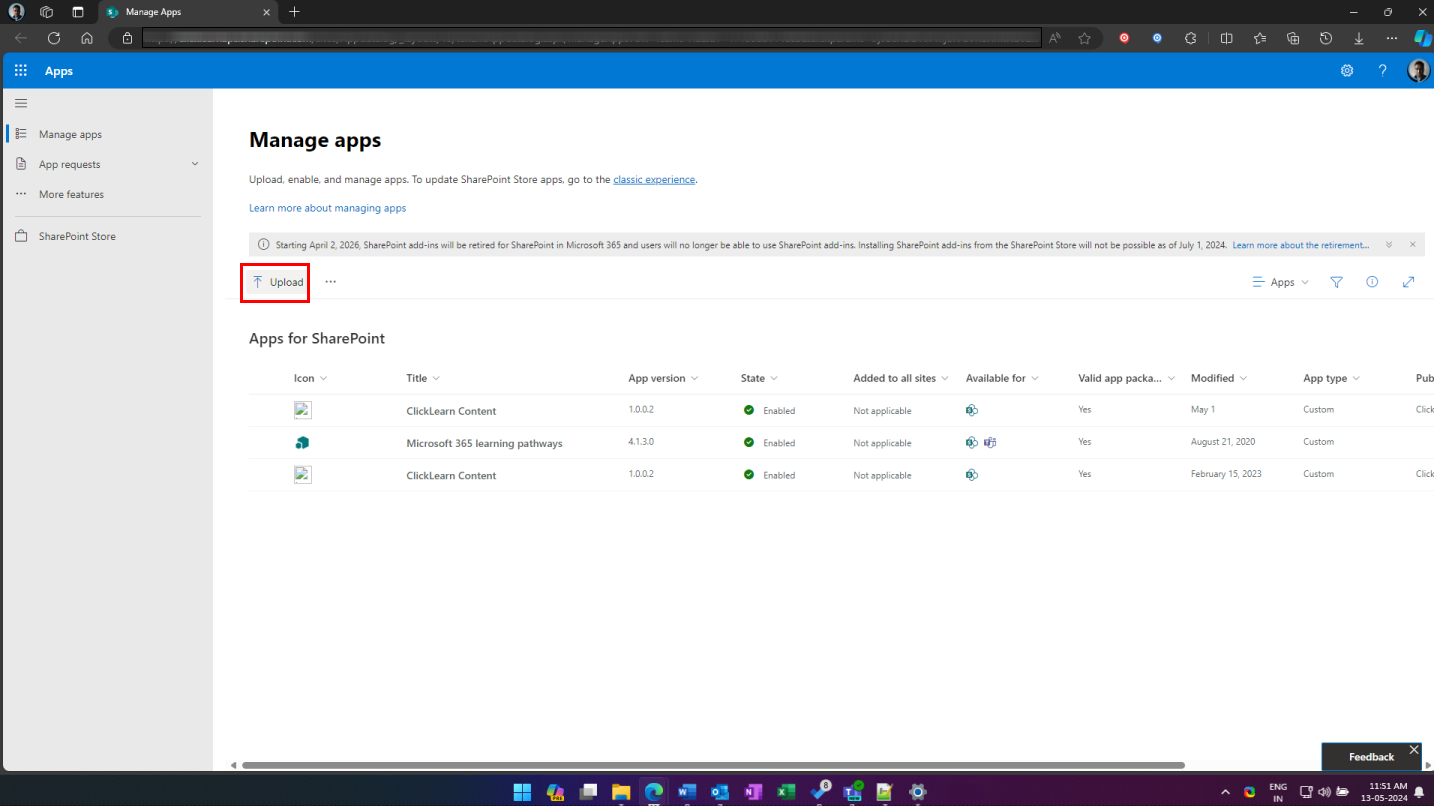Open the Modified column header dropdown
Image resolution: width=1434 pixels, height=806 pixels.
(x=1219, y=378)
